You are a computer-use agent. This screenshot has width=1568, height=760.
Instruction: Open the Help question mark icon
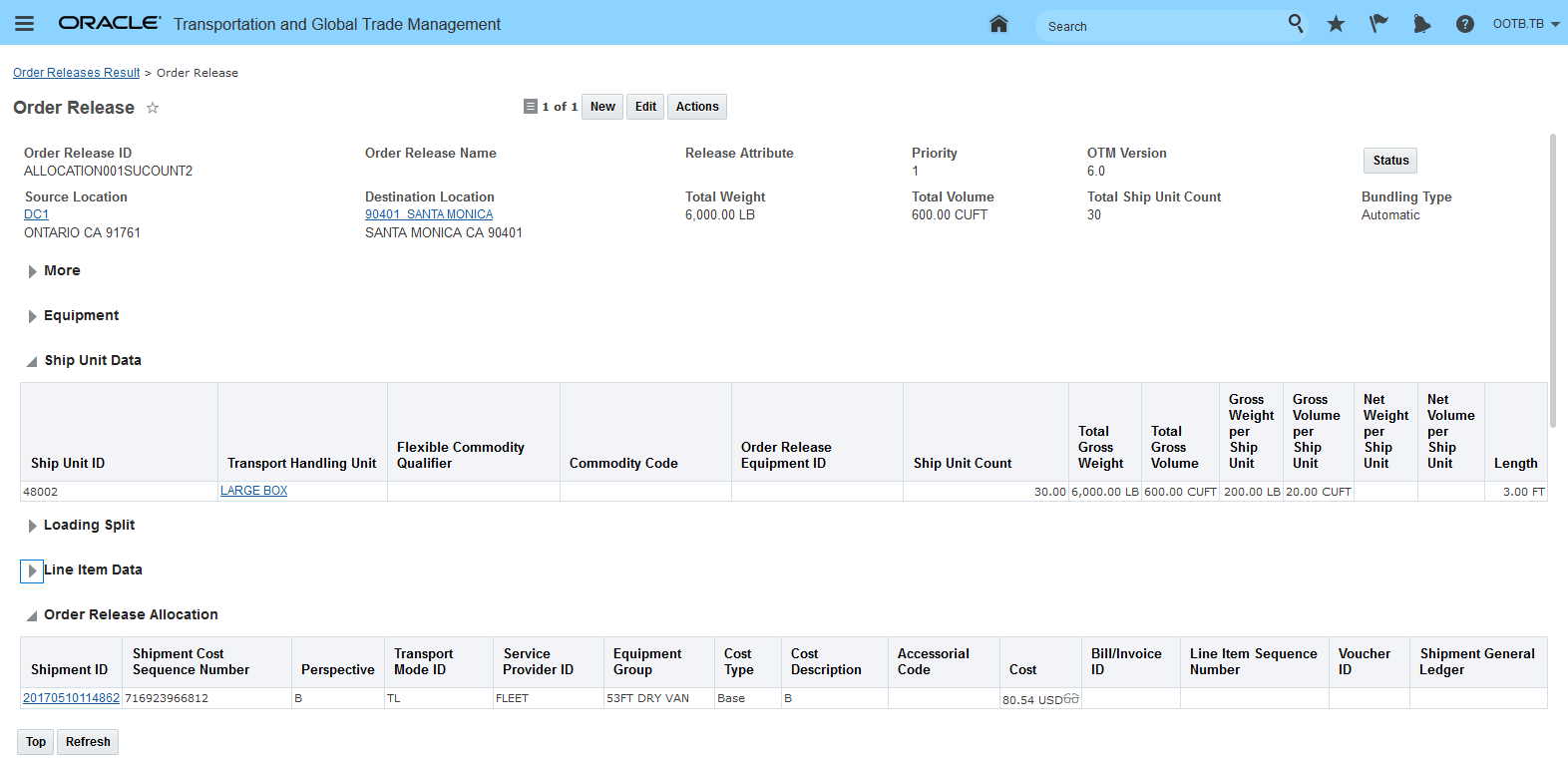1464,24
